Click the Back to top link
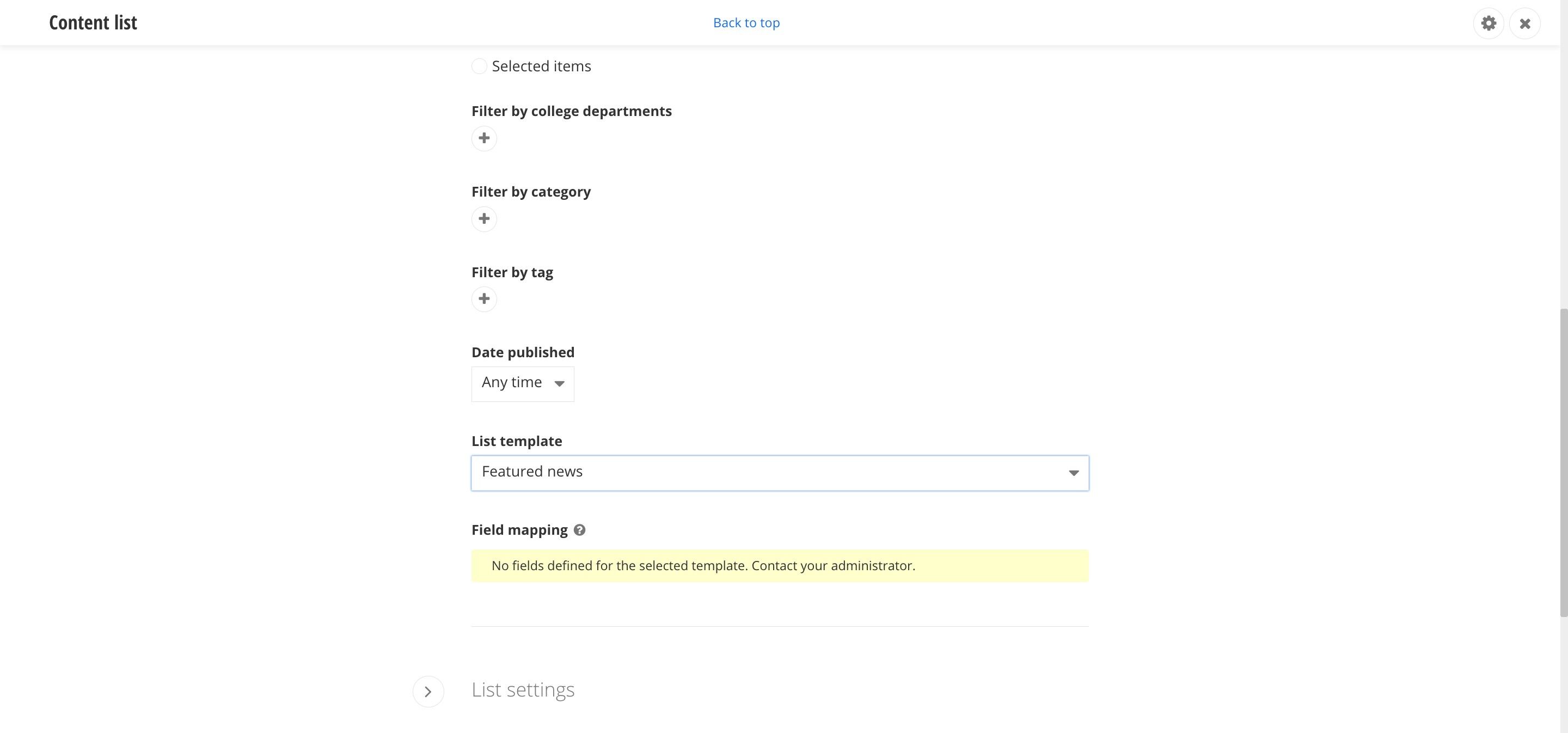 pos(746,22)
